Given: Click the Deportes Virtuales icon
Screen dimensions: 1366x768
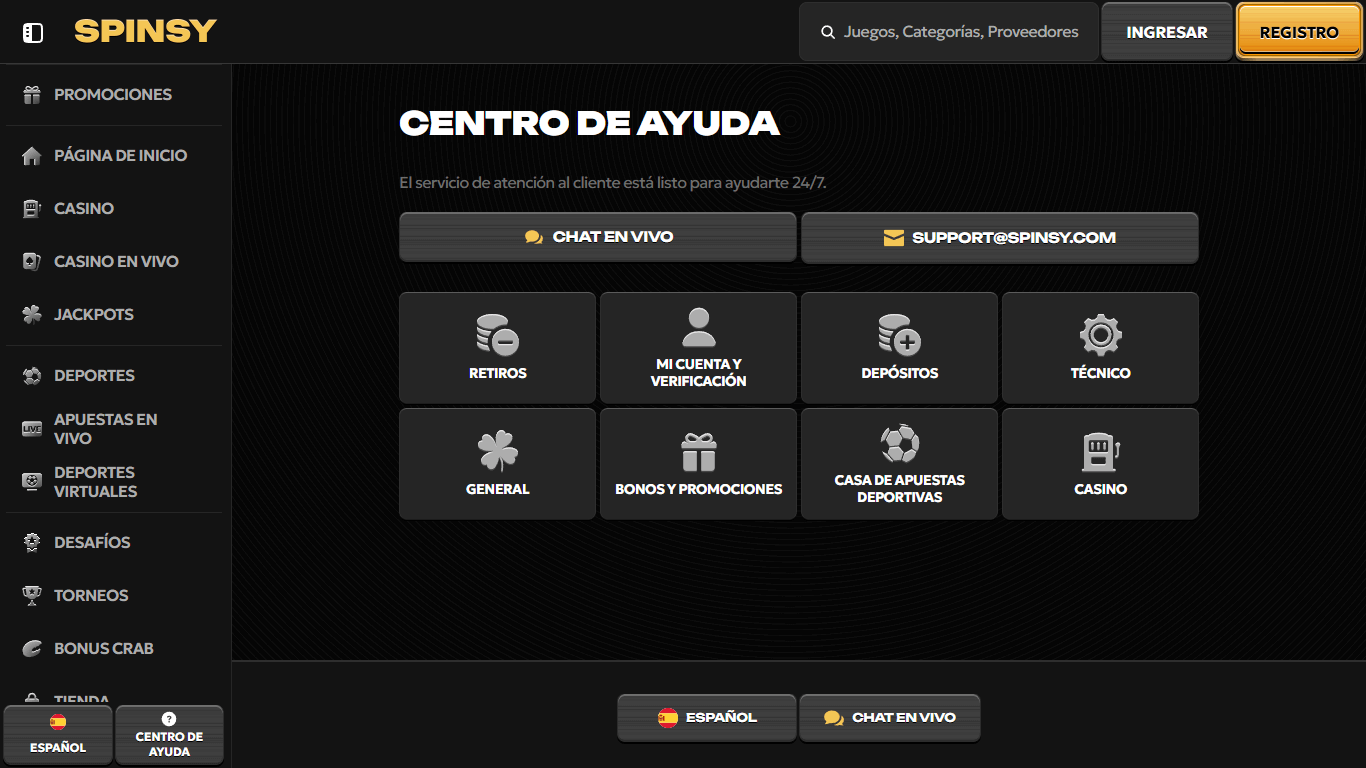Looking at the screenshot, I should pos(32,482).
